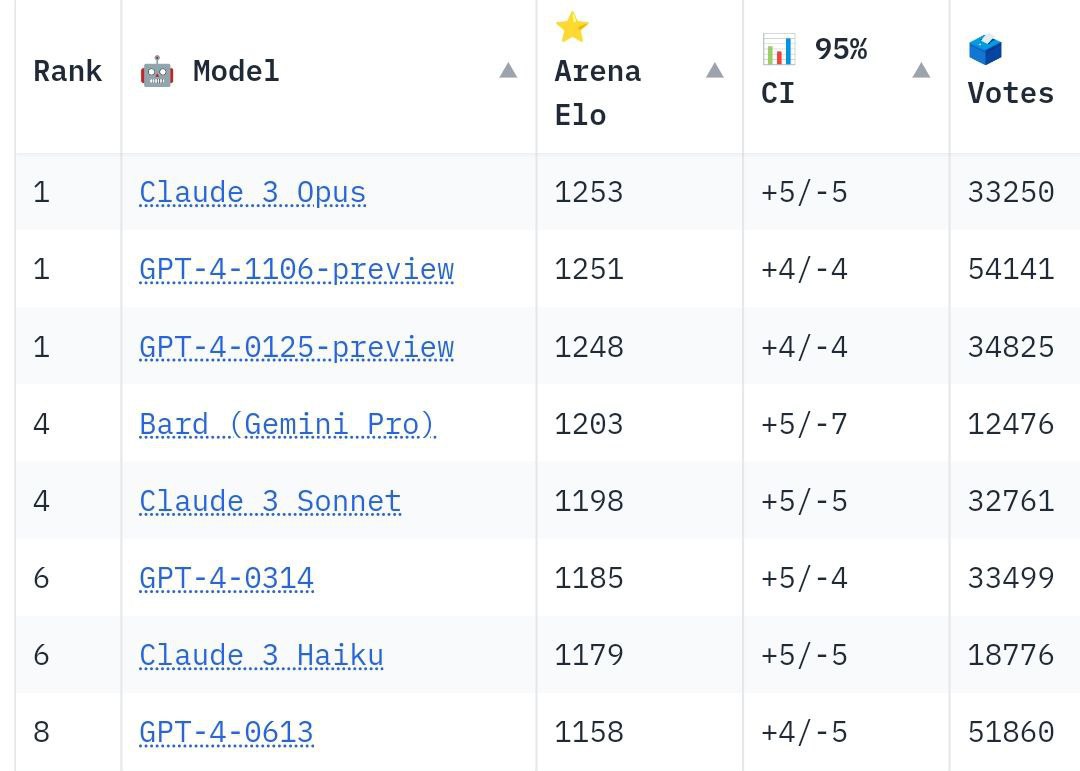Click the robot icon beside Model header

(157, 71)
